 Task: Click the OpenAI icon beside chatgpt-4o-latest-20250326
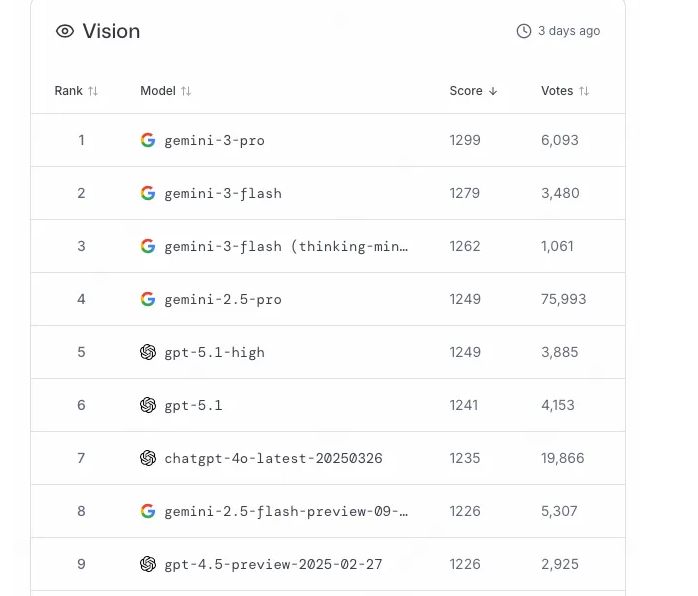coord(148,458)
